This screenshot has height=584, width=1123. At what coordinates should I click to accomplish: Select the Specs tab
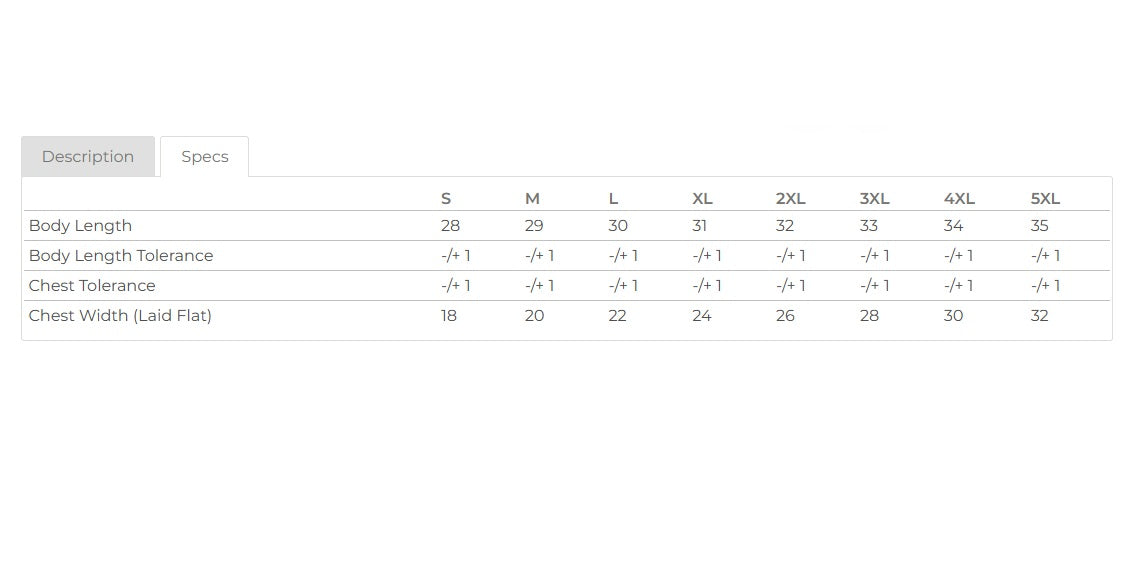click(205, 156)
